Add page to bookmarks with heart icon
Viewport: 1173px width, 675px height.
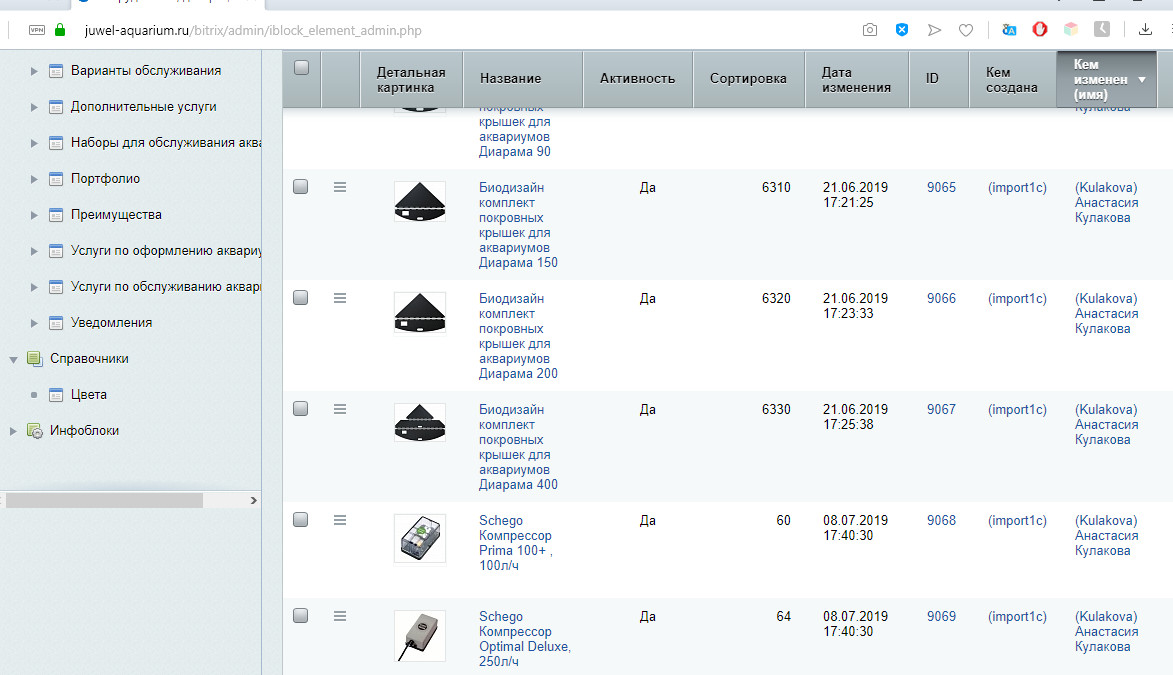point(966,30)
